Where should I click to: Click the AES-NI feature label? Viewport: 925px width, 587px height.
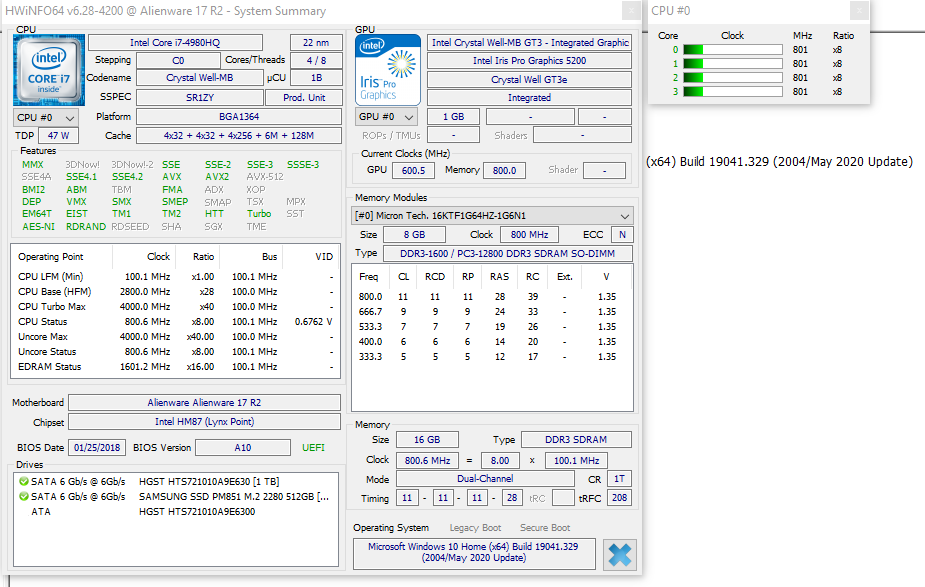(38, 227)
